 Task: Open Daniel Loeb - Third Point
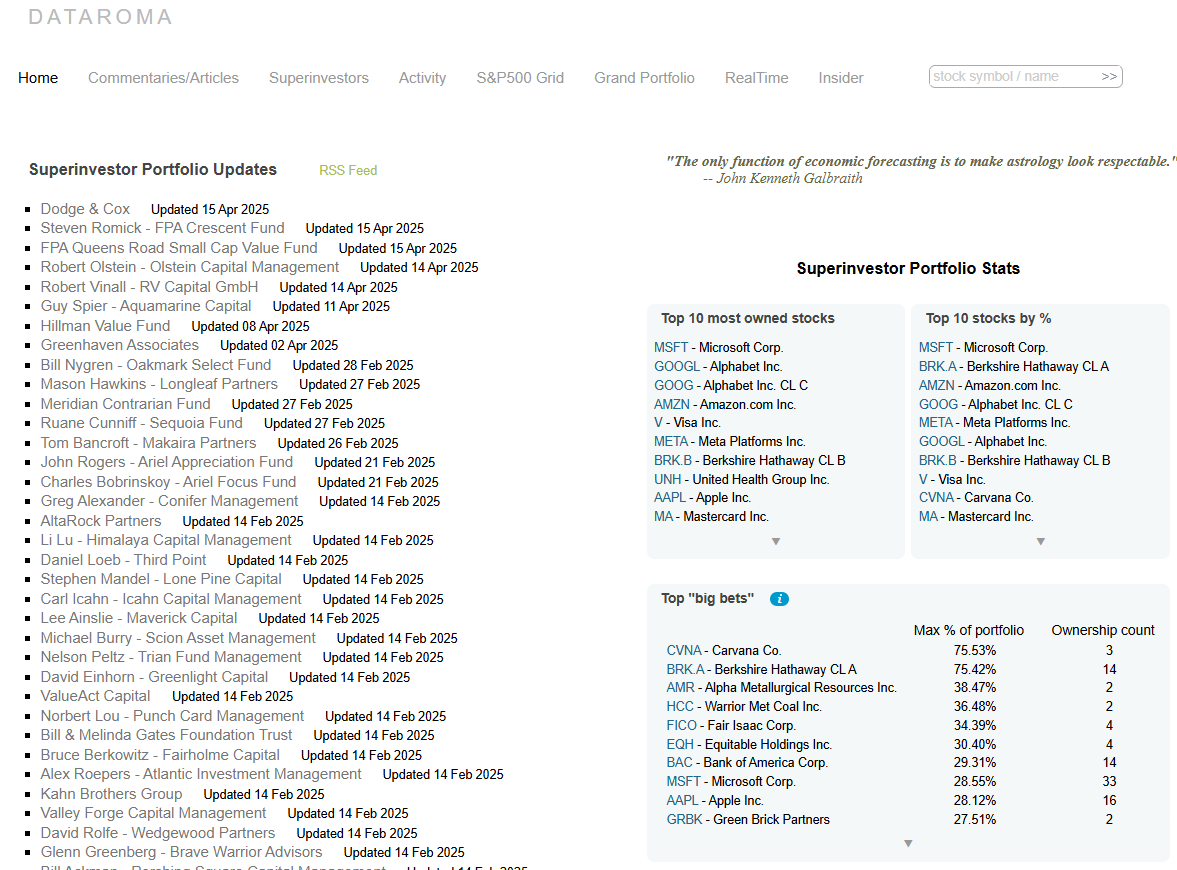(123, 560)
